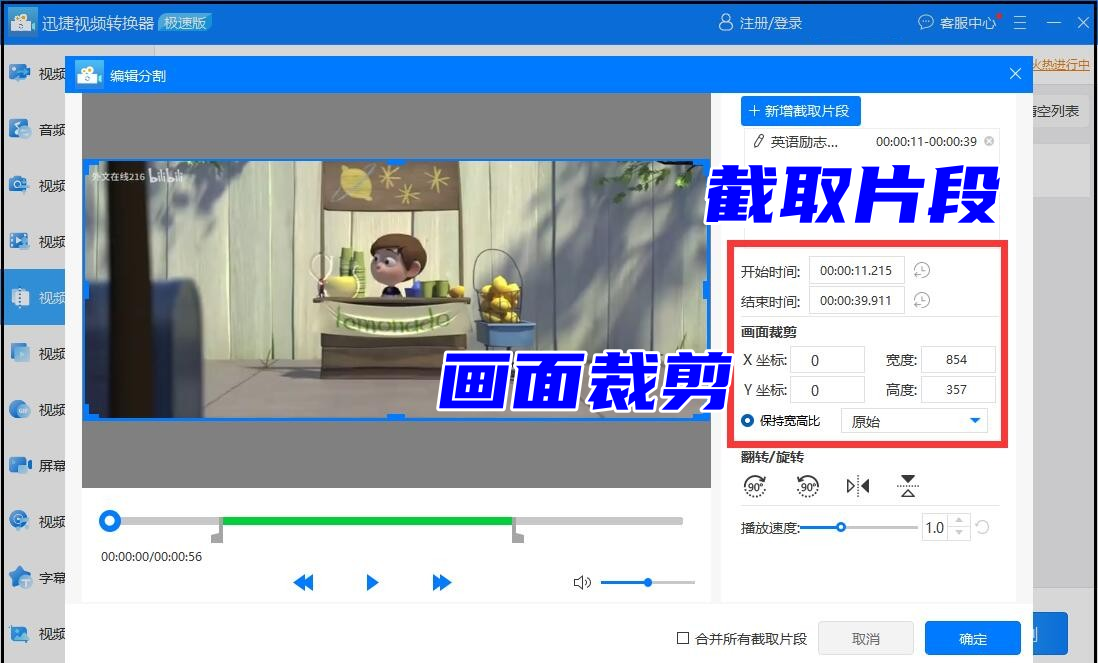Click the 注册/登录 user icon
This screenshot has width=1098, height=663.
click(725, 22)
